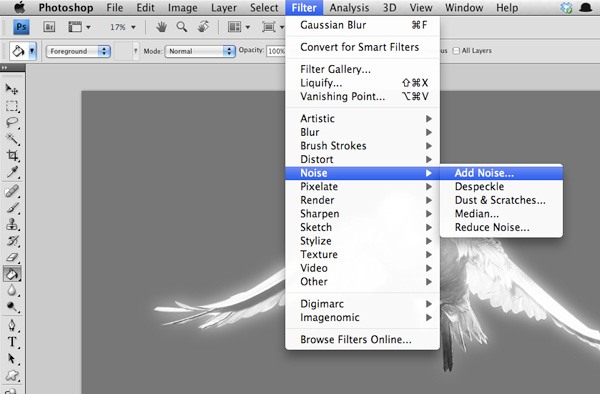Choose Convert for Smart Filters
This screenshot has height=394, width=600.
(363, 47)
